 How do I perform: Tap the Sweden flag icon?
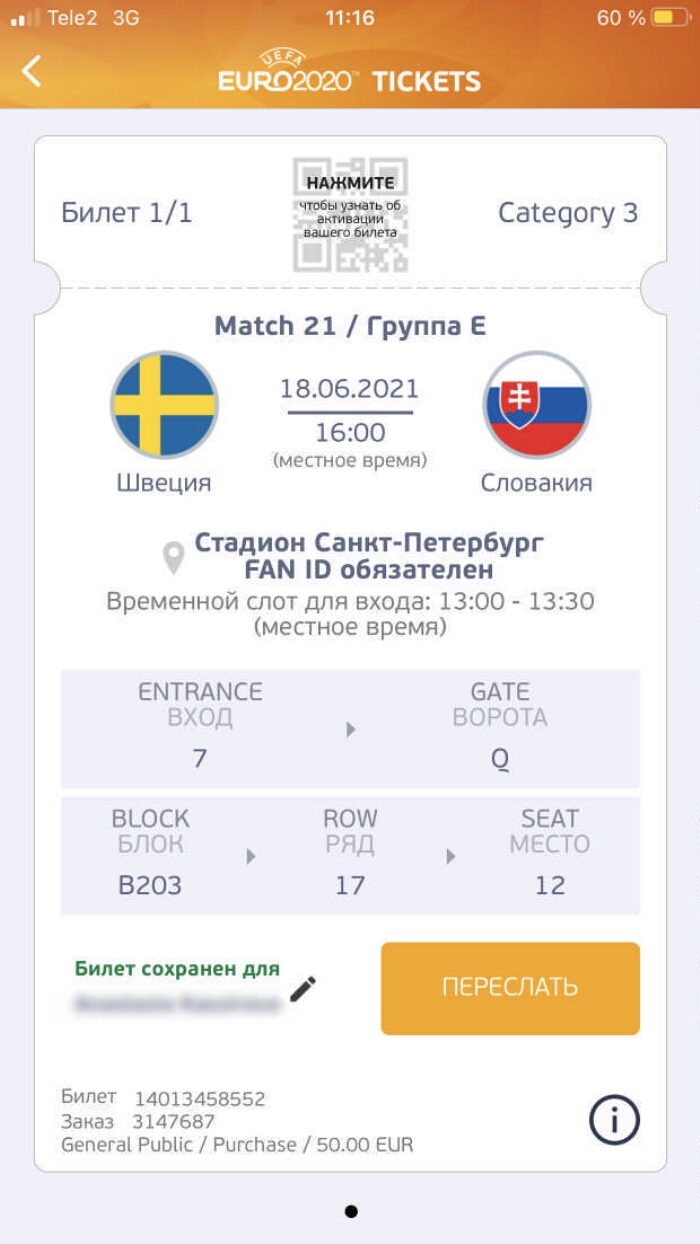(x=164, y=405)
